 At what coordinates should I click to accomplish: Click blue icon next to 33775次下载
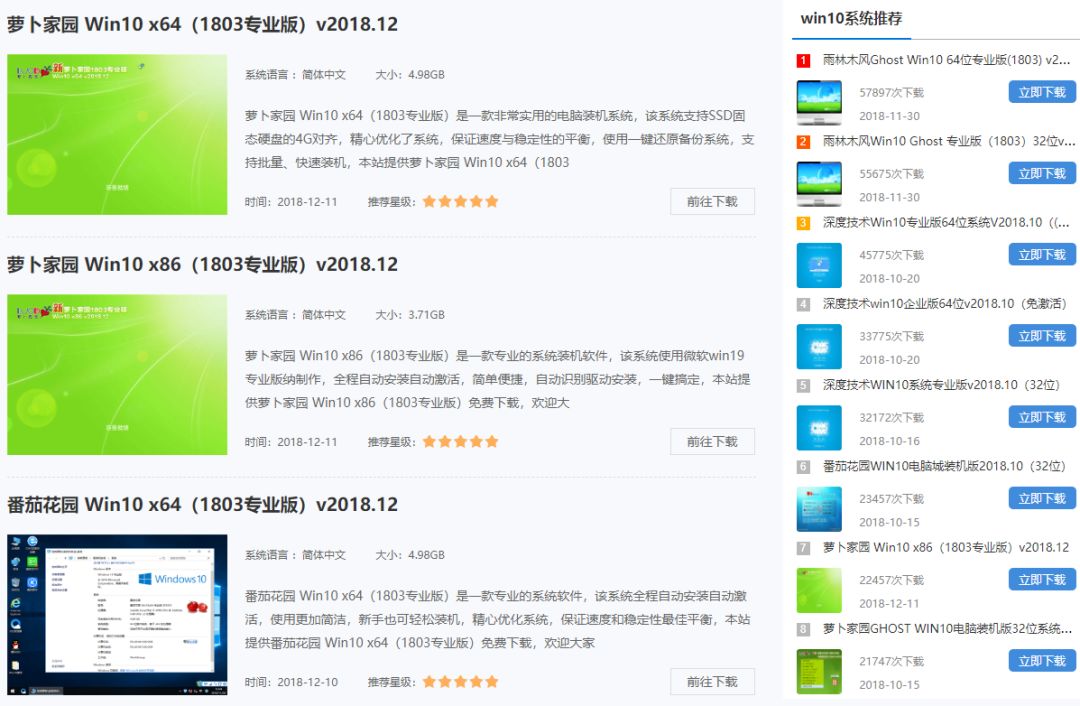coord(819,346)
